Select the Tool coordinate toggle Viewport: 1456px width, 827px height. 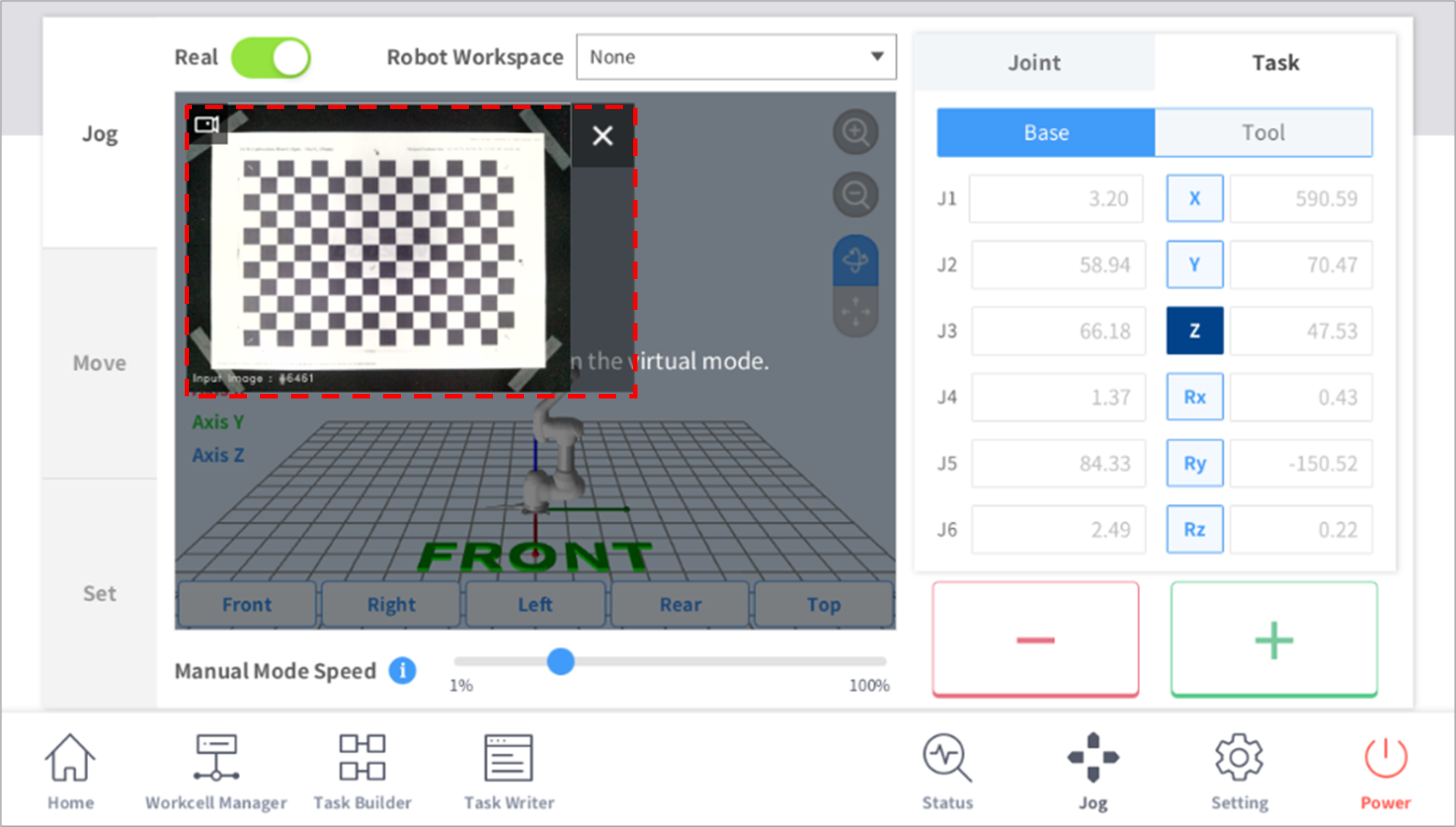point(1263,133)
